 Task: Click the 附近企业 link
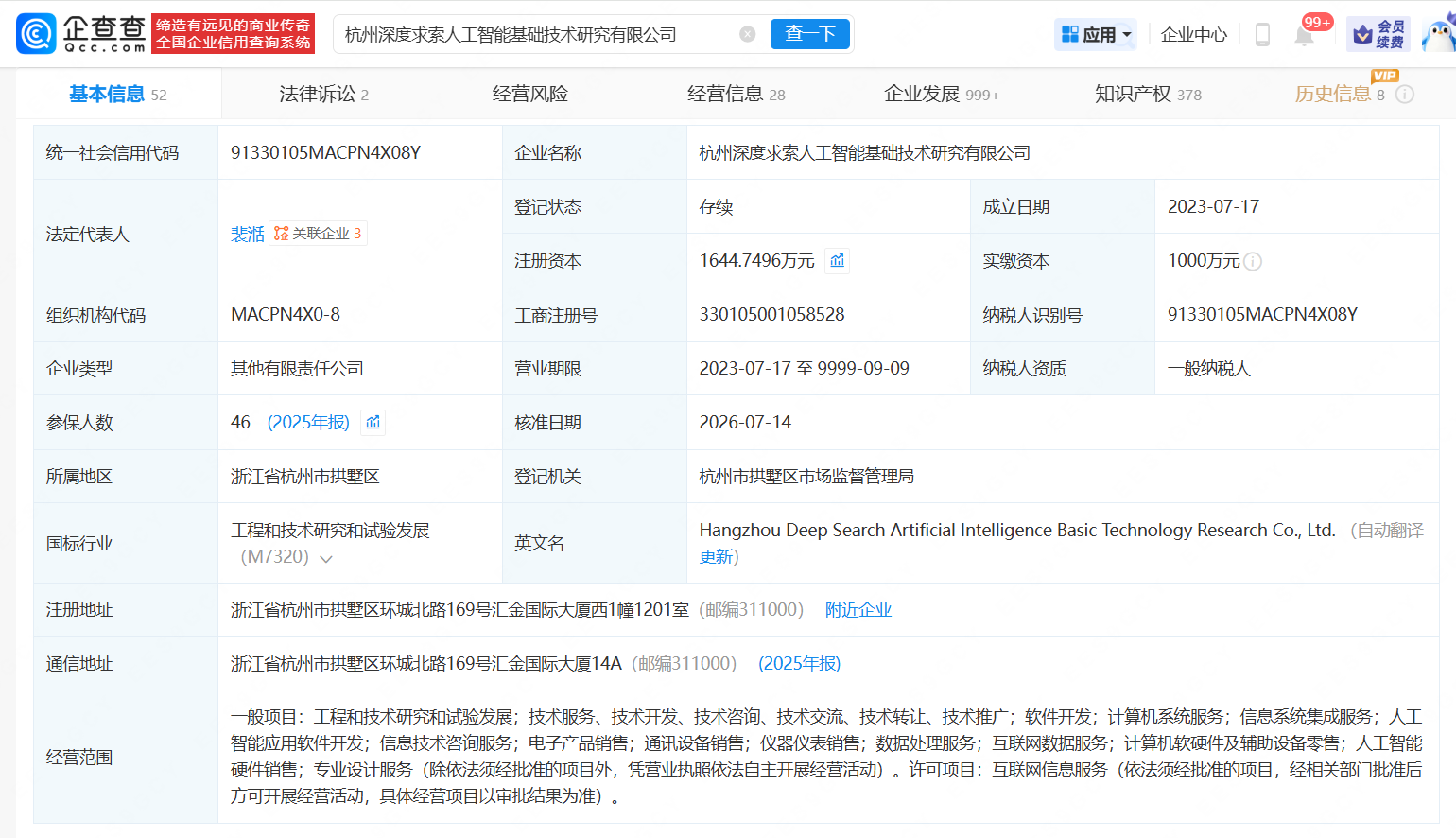(858, 610)
